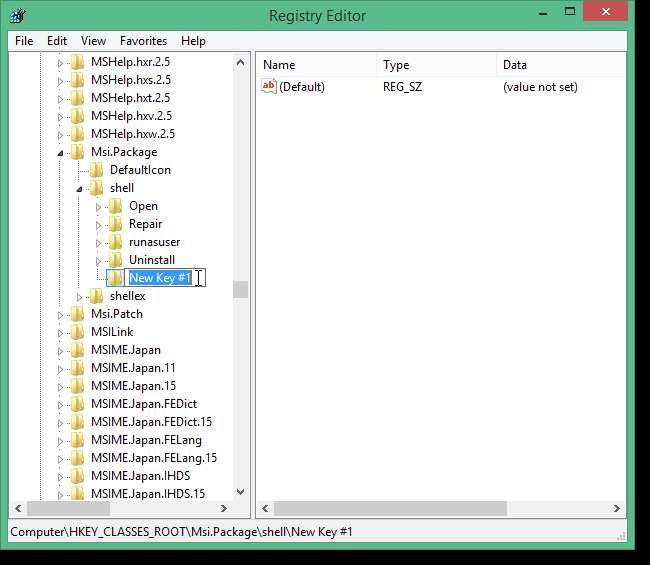Click the MSIME.Japan.15 folder icon
This screenshot has height=565, width=650.
(78, 386)
